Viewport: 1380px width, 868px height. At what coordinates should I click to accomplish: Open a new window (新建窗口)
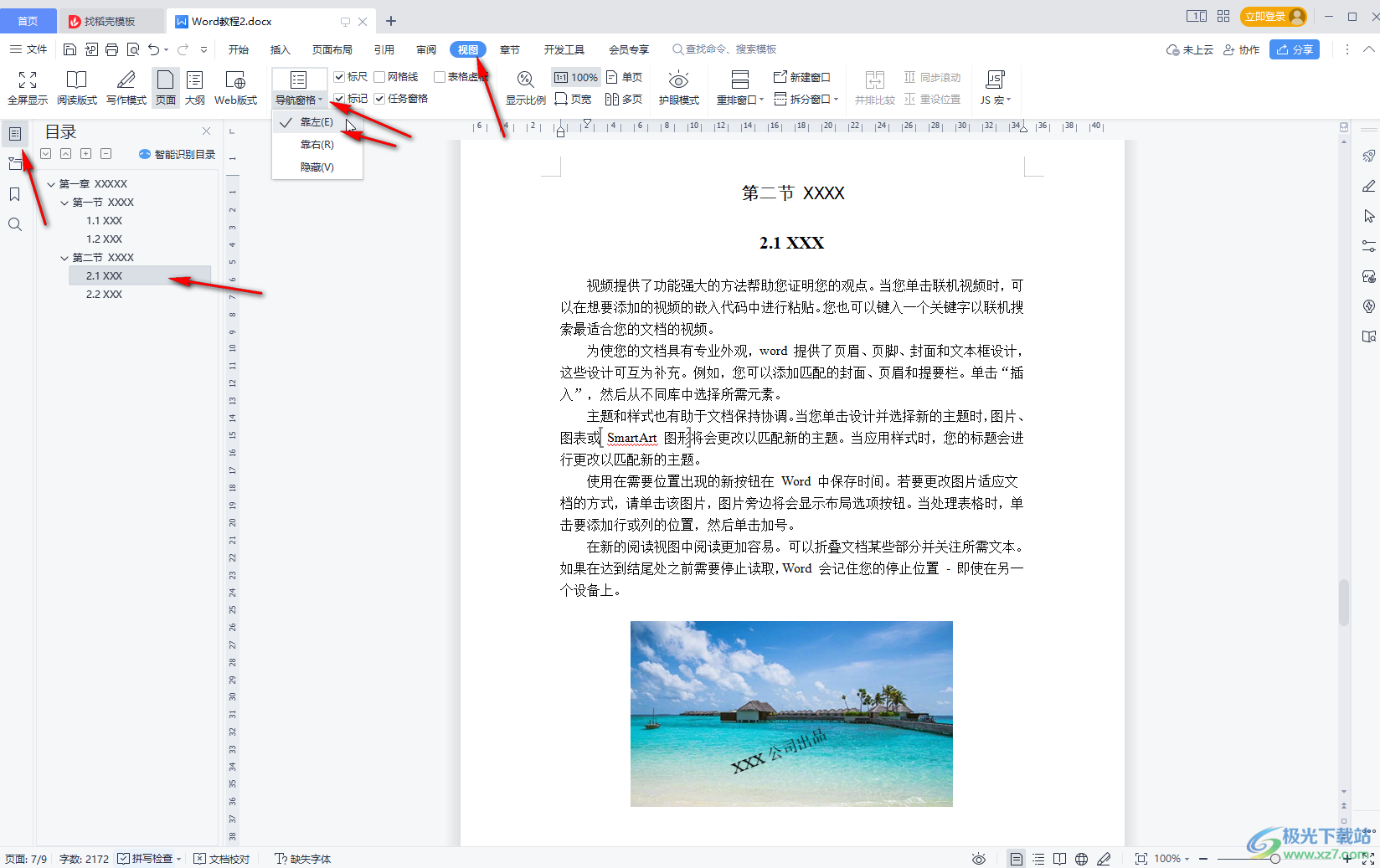pos(802,77)
